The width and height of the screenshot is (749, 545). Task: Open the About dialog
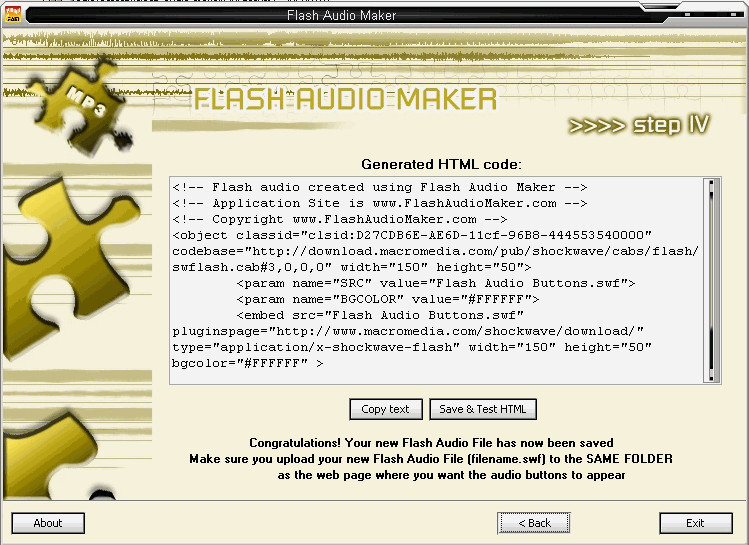[x=48, y=523]
